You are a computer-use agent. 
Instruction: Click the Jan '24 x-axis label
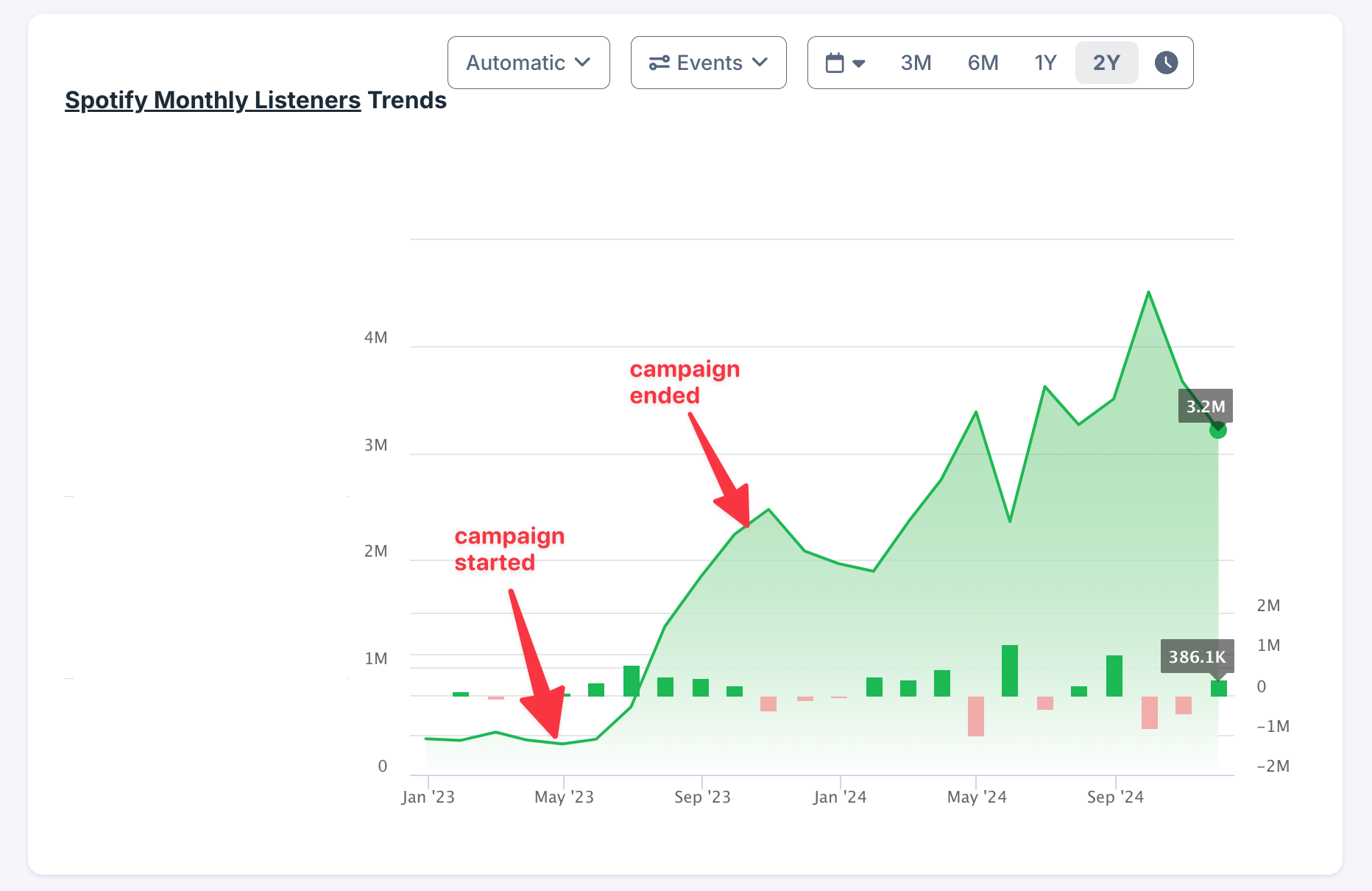[x=840, y=797]
